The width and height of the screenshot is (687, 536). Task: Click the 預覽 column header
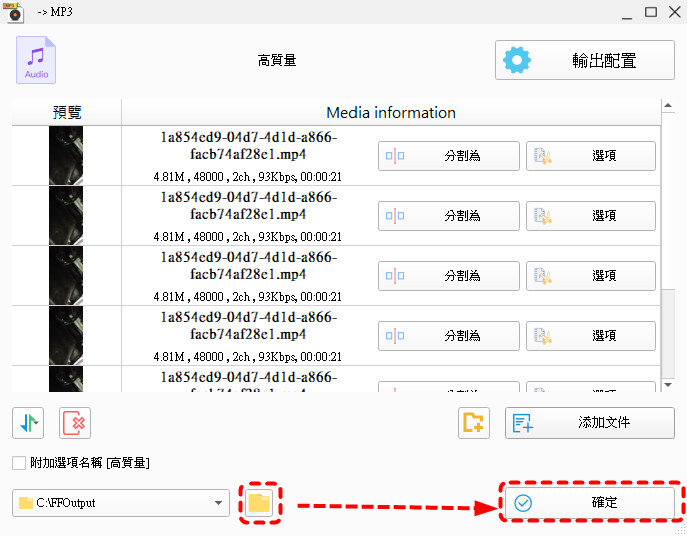point(67,113)
